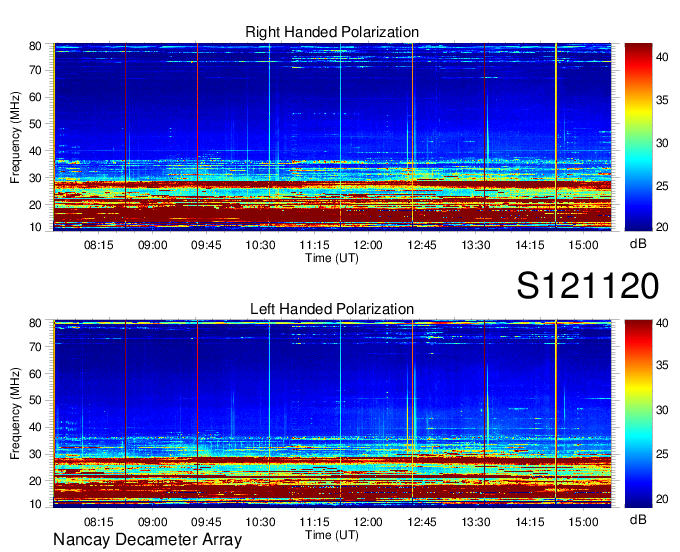
Task: Click the 50 MHz tick on the Left Handed plot
Action: [35, 401]
